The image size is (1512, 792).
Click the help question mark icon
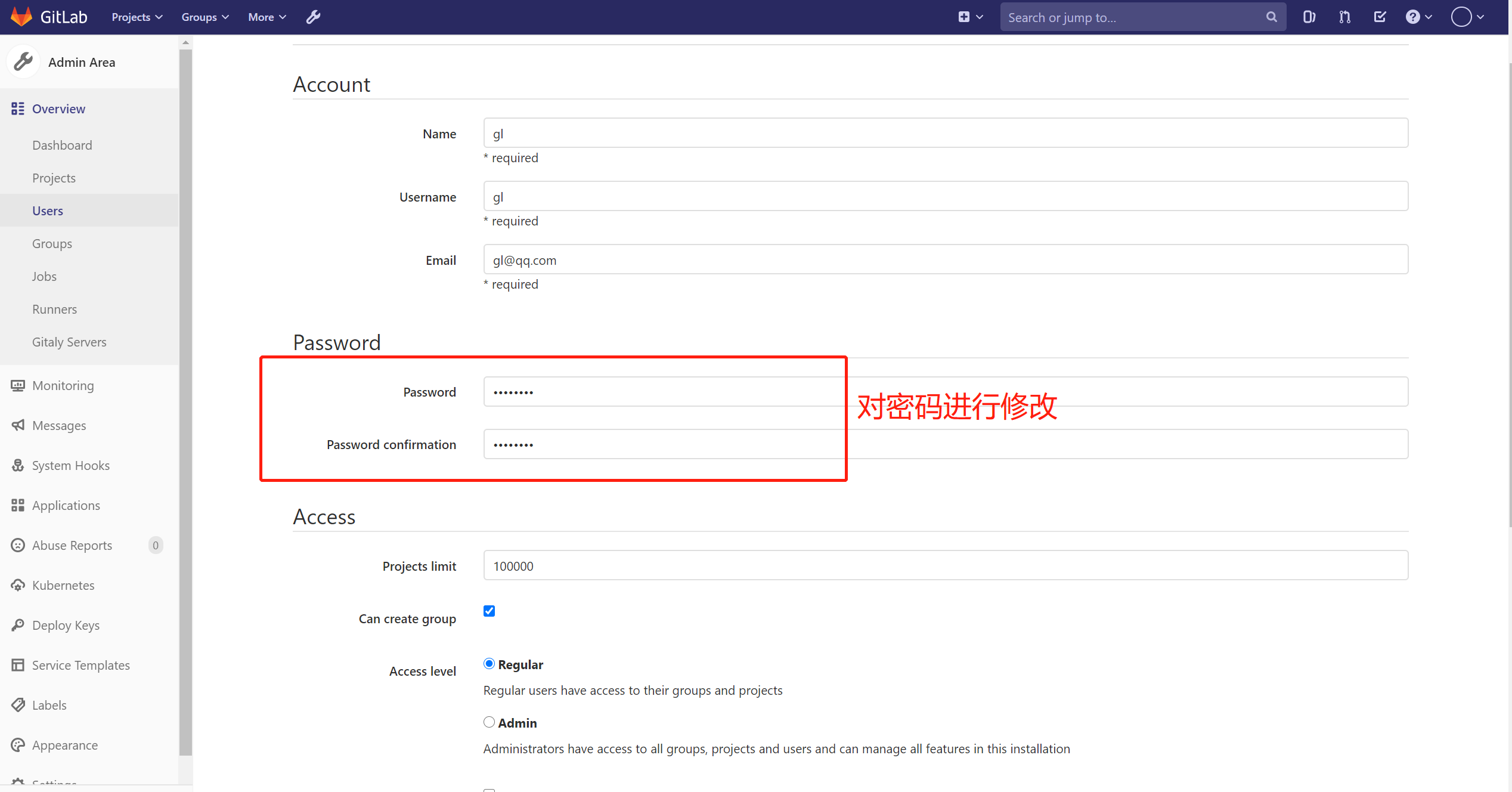(1412, 17)
